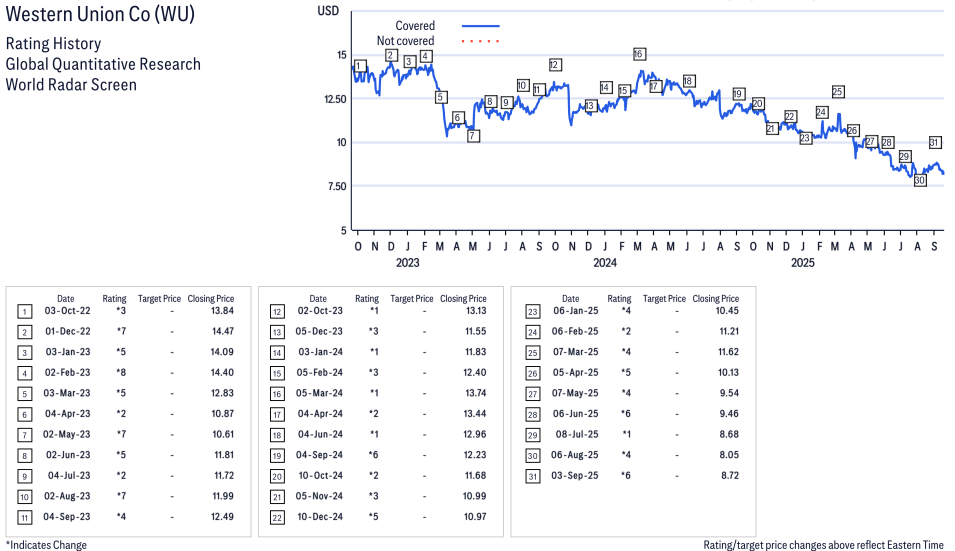Click the closing price 11.99
This screenshot has height=551, width=955.
pyautogui.click(x=223, y=496)
